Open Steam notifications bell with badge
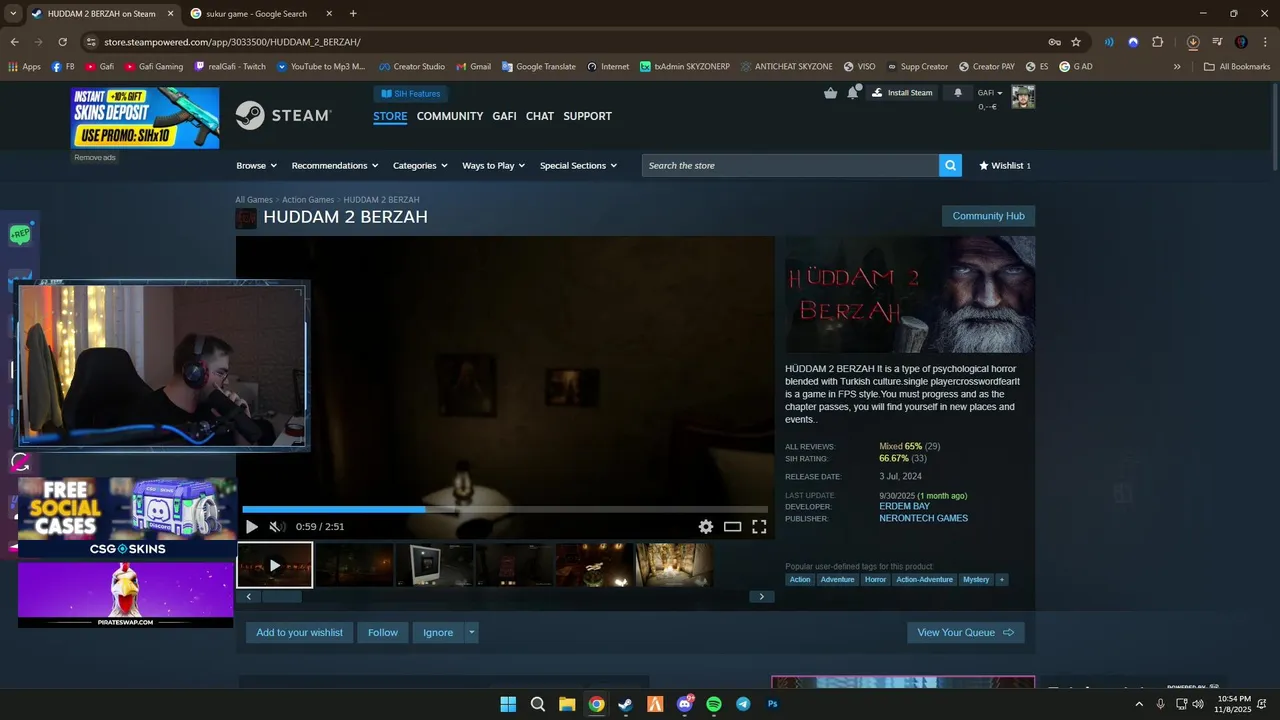The image size is (1280, 720). tap(853, 92)
